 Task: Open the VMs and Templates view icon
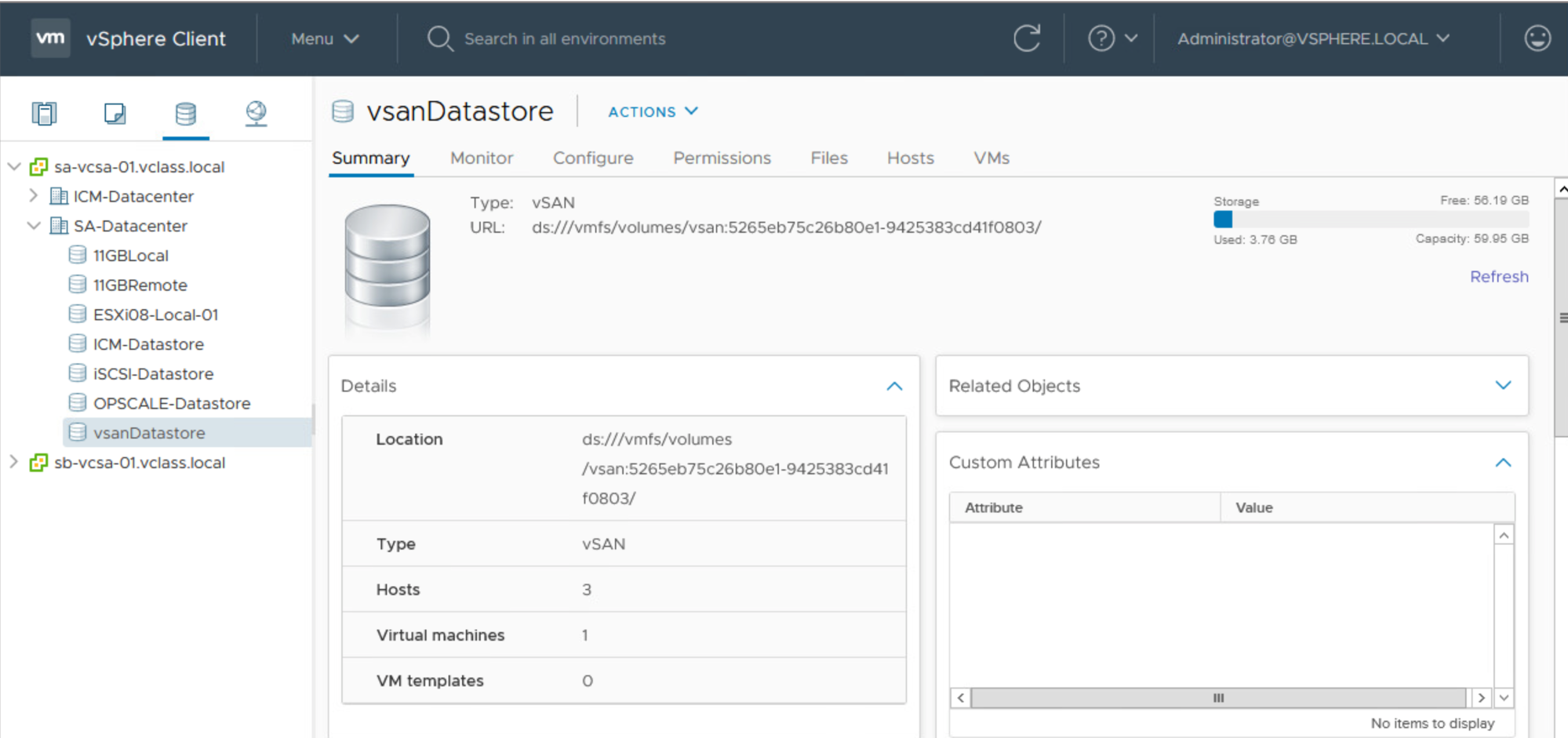[115, 114]
